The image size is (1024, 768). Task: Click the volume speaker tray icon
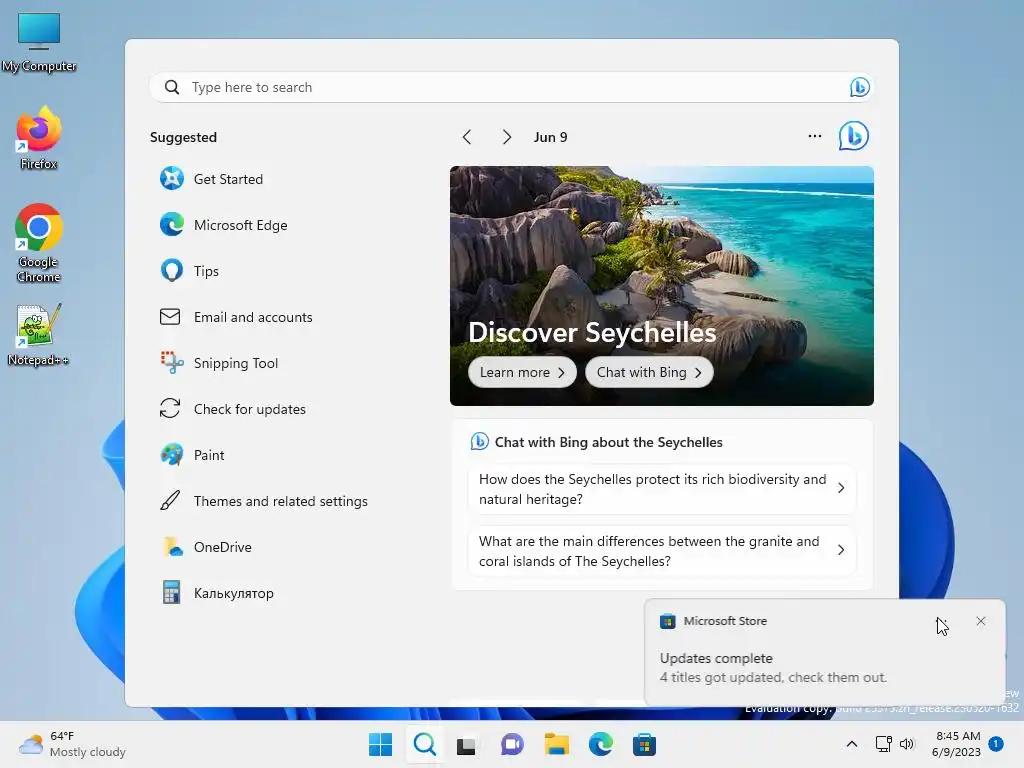[907, 744]
